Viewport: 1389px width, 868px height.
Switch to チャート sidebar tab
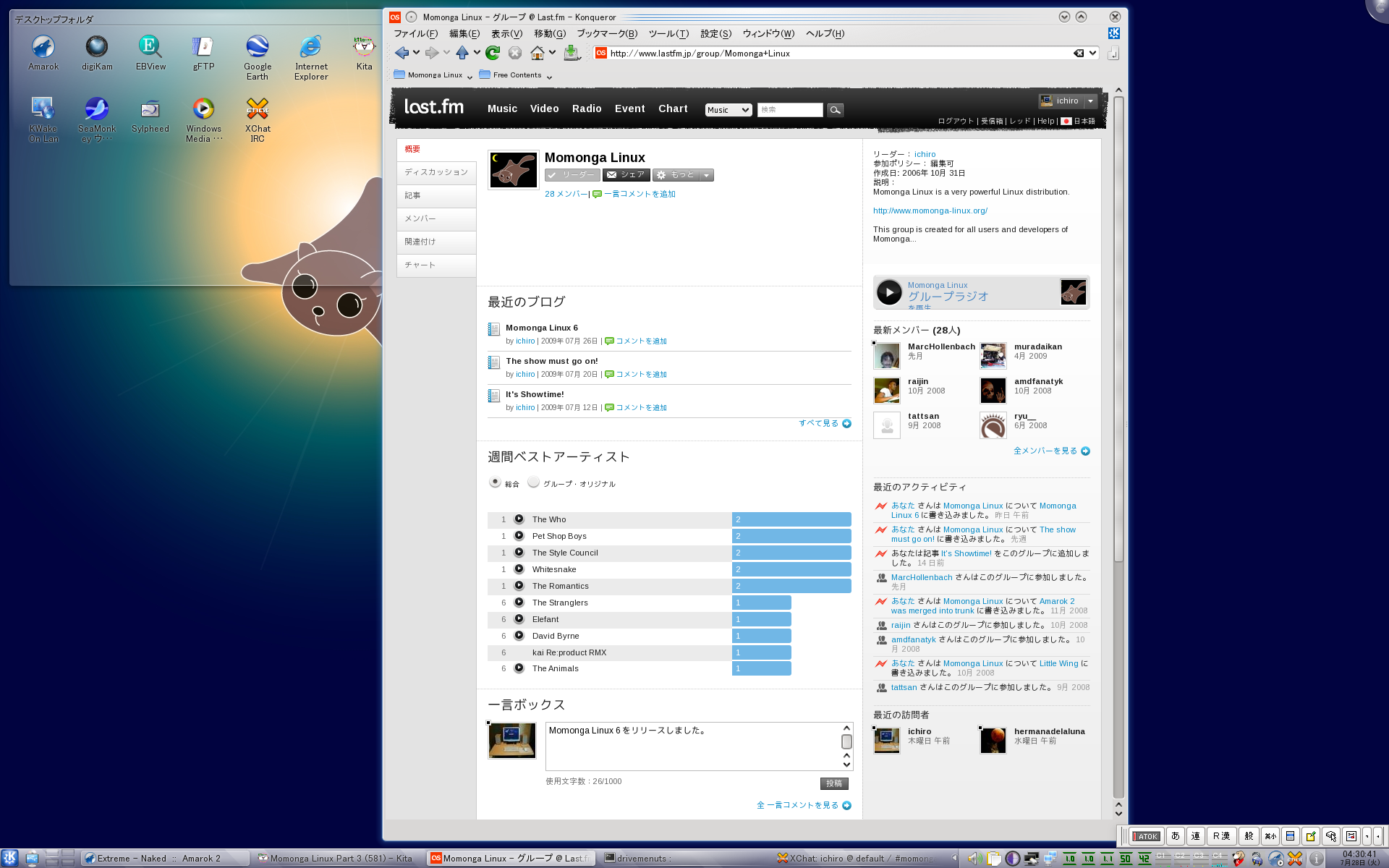tap(436, 265)
